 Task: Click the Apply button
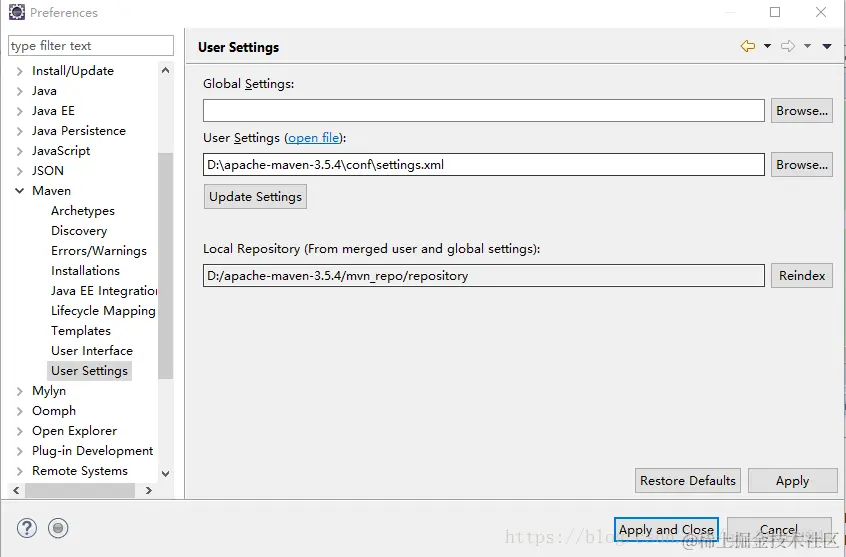pos(793,481)
